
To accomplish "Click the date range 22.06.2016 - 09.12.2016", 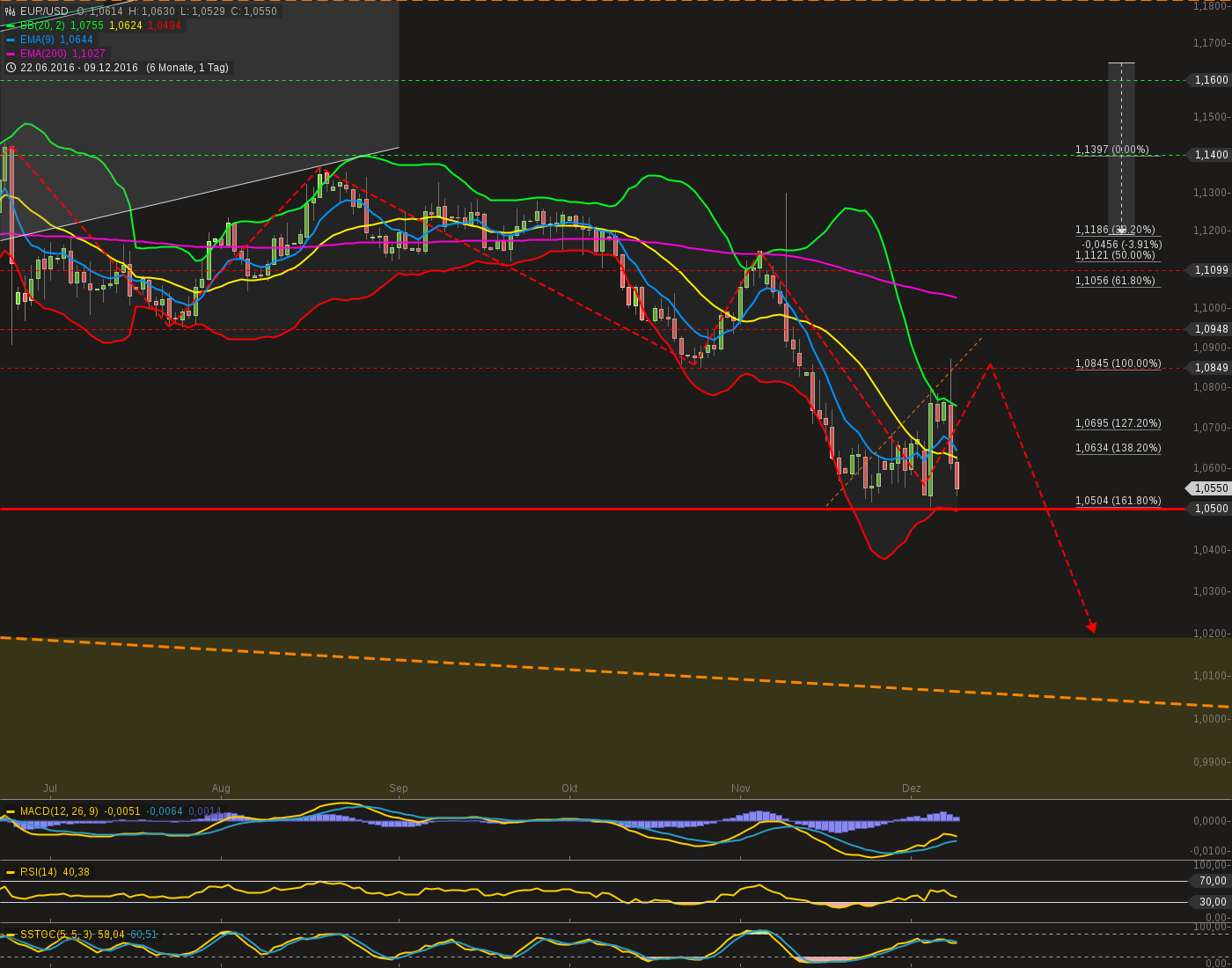I will 79,68.
